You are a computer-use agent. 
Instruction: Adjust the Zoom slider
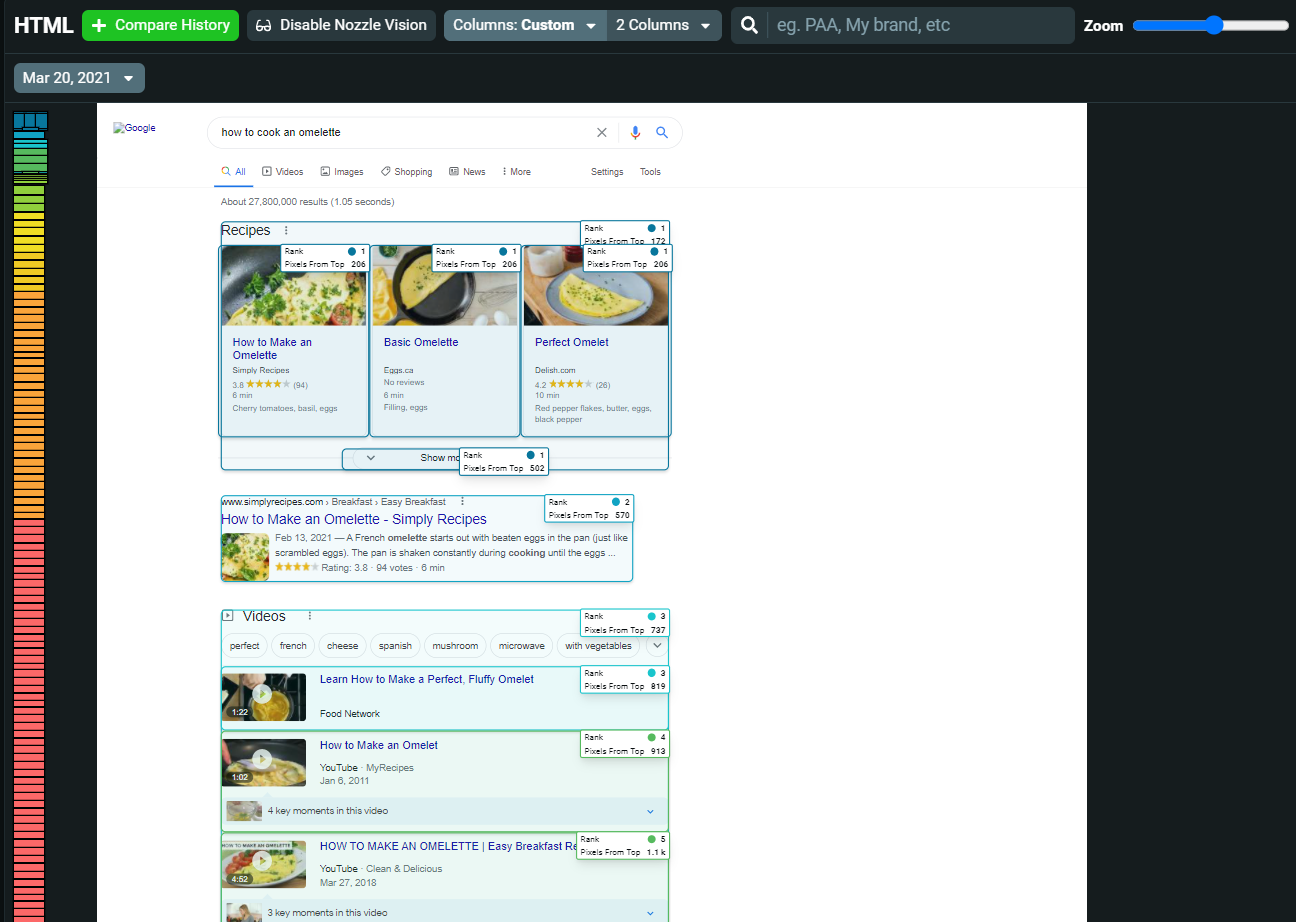[x=1211, y=25]
